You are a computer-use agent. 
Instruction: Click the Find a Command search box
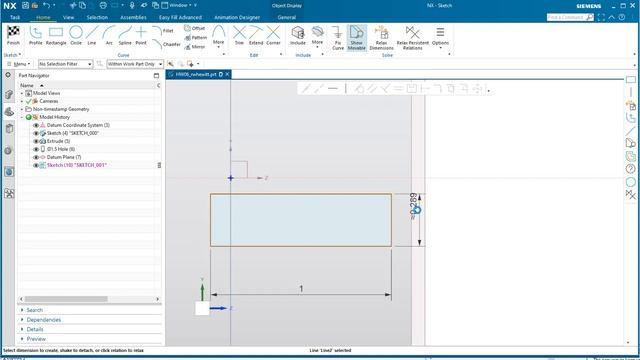[570, 17]
